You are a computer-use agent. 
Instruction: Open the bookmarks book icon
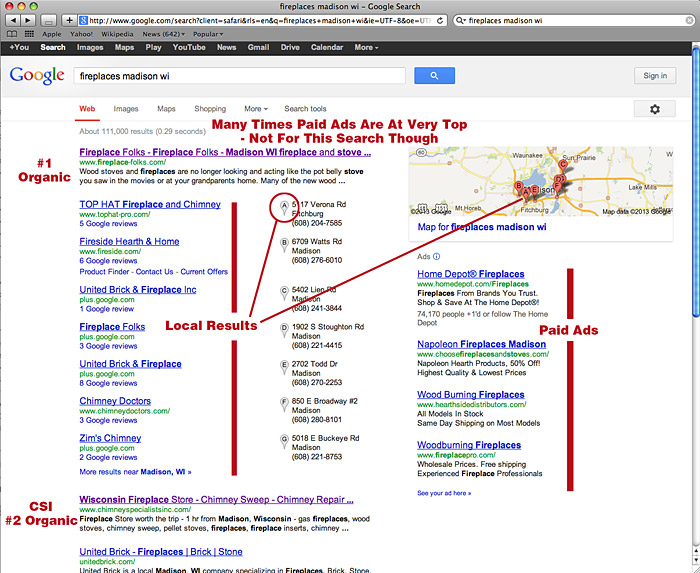tap(12, 34)
